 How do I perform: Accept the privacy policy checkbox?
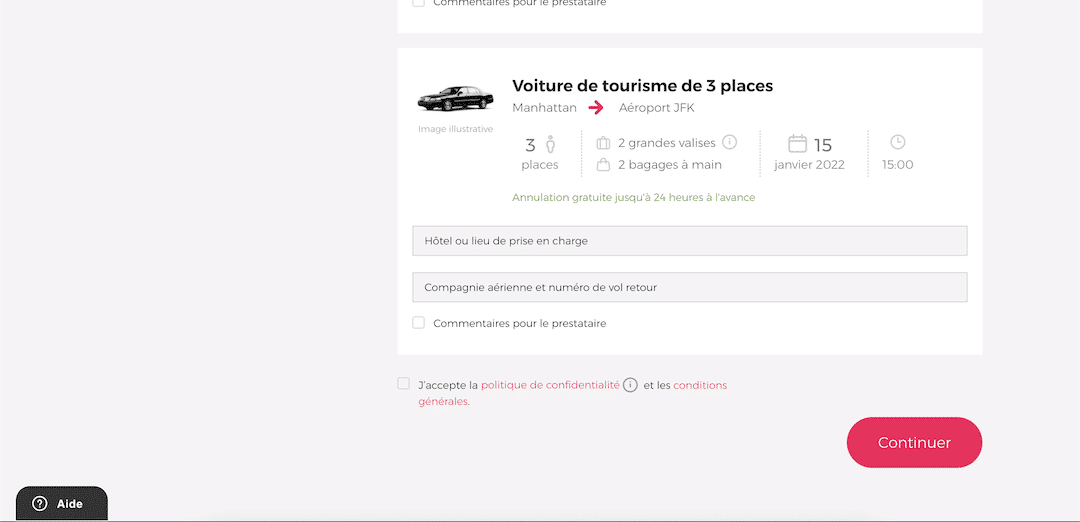coord(403,384)
